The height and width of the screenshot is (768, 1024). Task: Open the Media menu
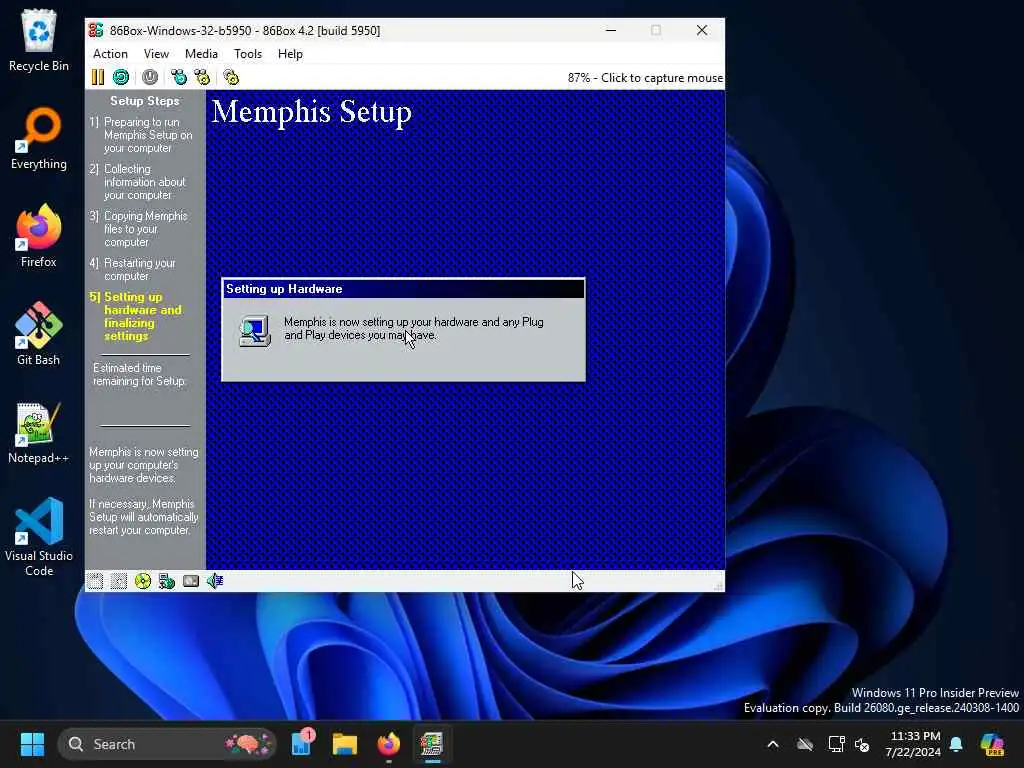(x=201, y=54)
